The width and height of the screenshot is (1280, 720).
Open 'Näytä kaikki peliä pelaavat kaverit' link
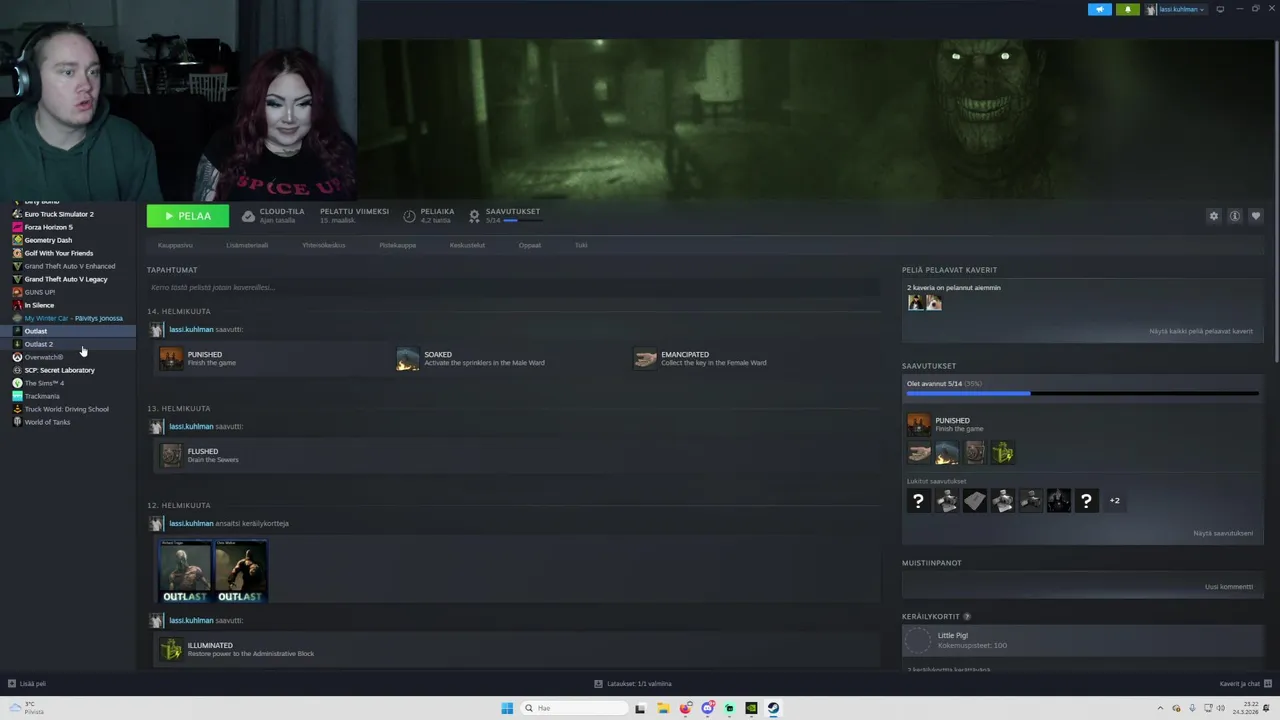(1201, 331)
